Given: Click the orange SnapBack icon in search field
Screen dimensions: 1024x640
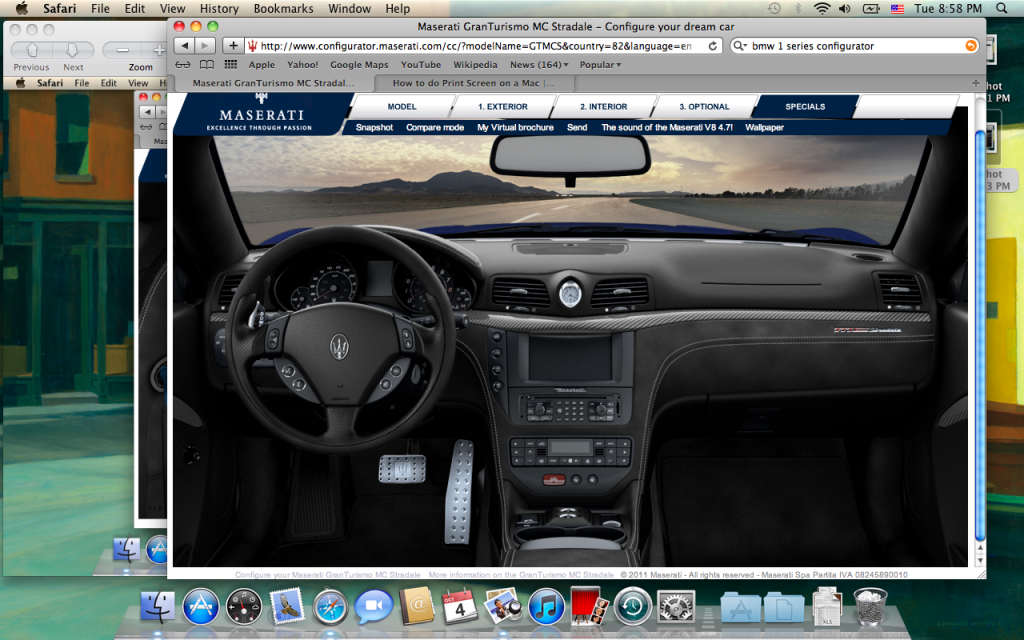Looking at the screenshot, I should click(x=971, y=46).
